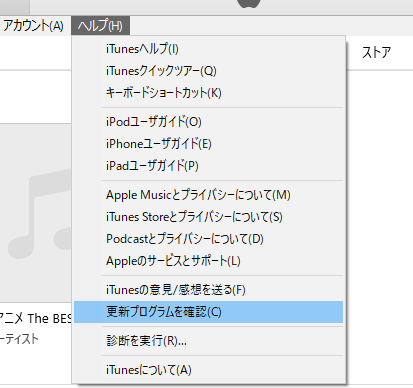This screenshot has height=388, width=413.
Task: Open the アカウント(A) menu
Action: (x=32, y=26)
